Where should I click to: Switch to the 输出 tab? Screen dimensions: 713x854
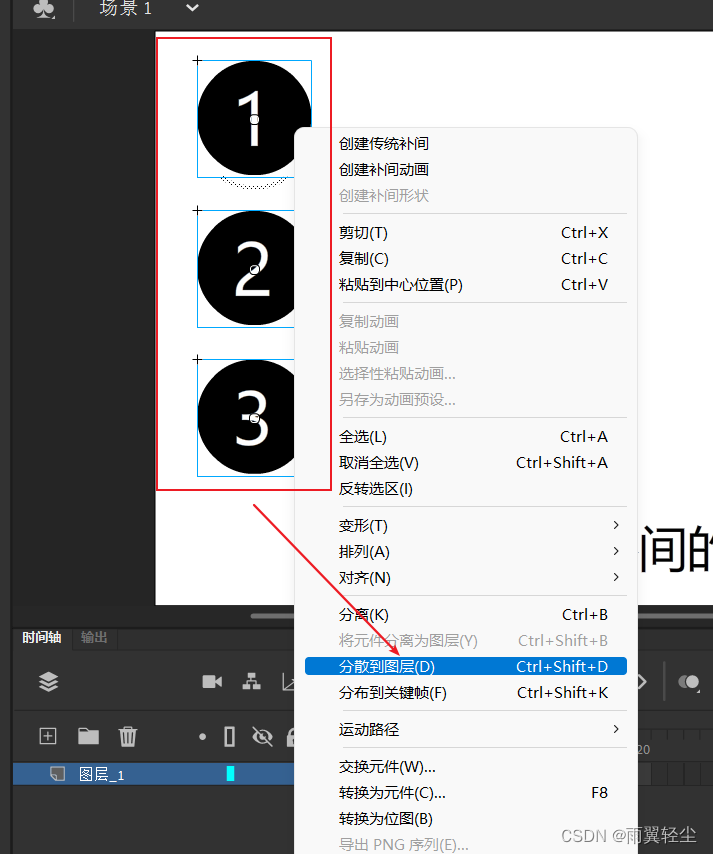[94, 637]
